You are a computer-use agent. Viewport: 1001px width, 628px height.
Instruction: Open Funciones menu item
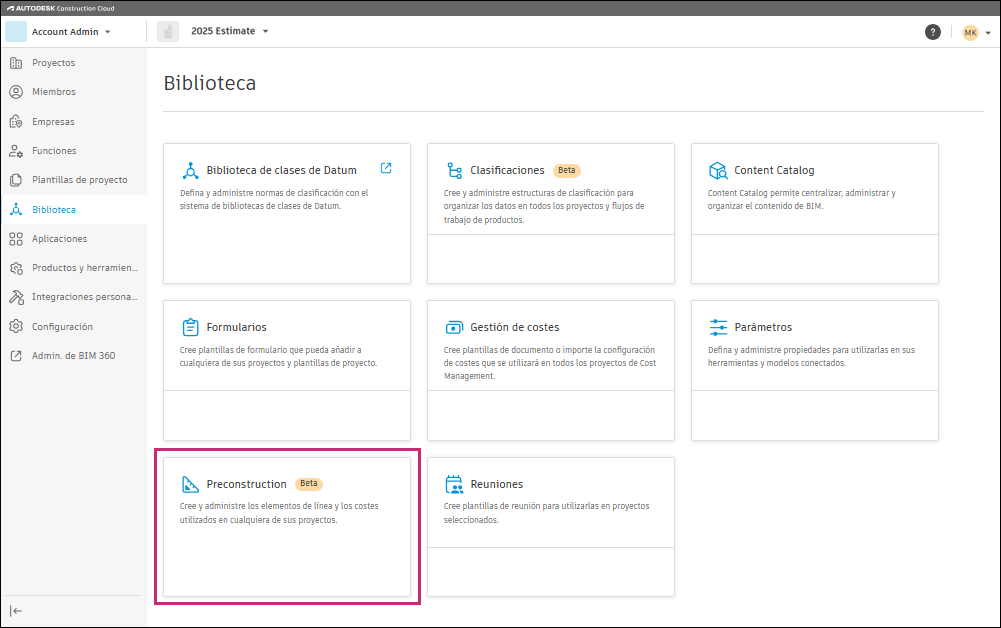(54, 151)
